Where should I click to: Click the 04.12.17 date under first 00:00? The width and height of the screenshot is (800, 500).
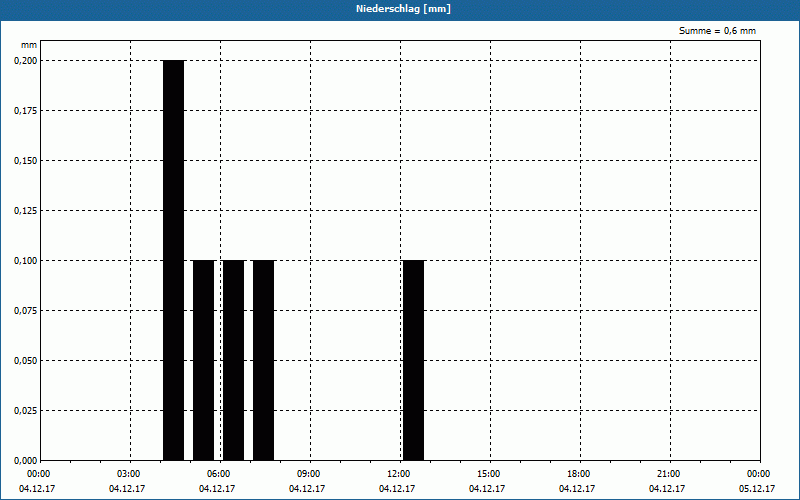[x=37, y=489]
